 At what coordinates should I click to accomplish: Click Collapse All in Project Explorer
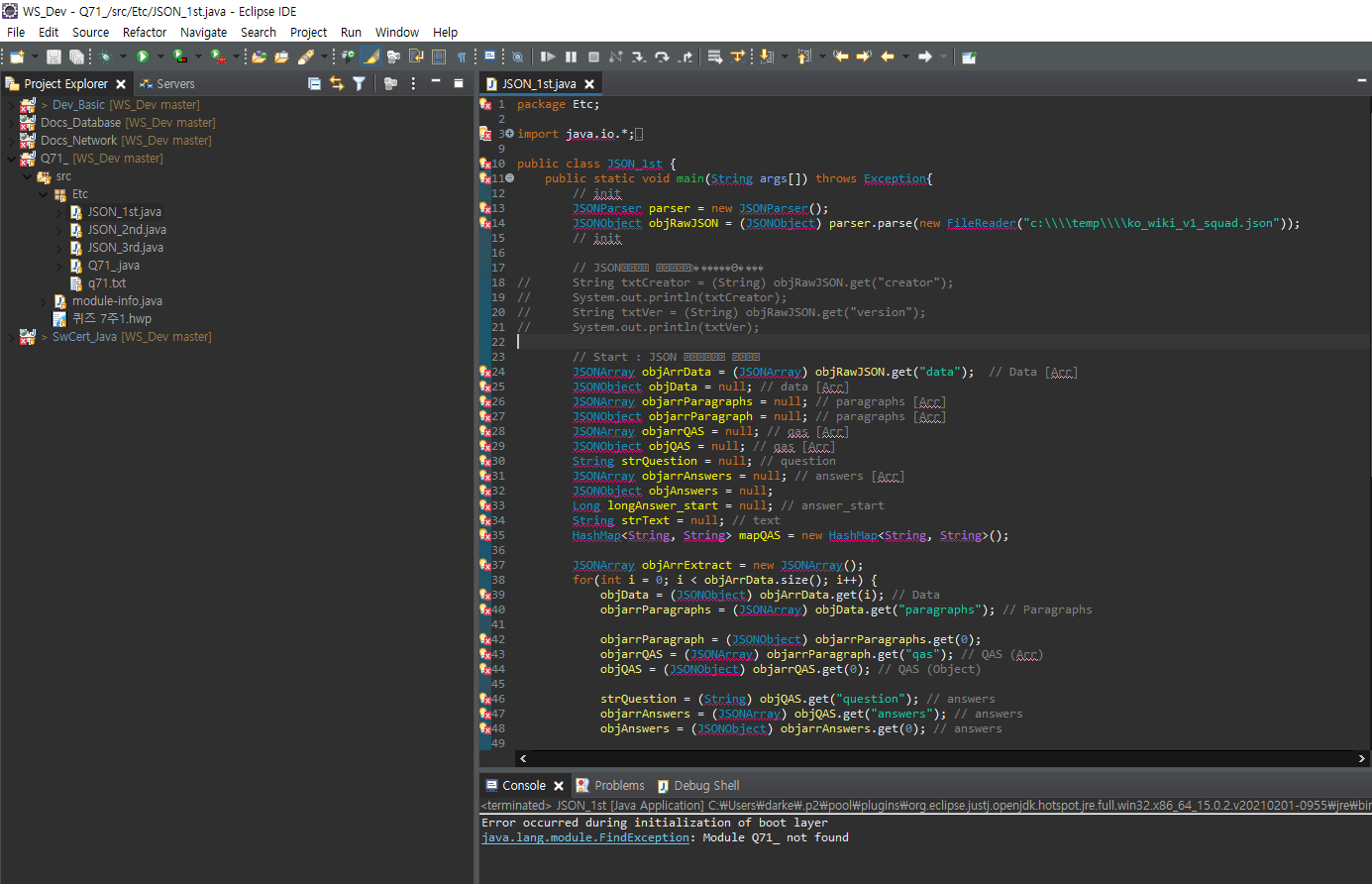click(x=314, y=84)
